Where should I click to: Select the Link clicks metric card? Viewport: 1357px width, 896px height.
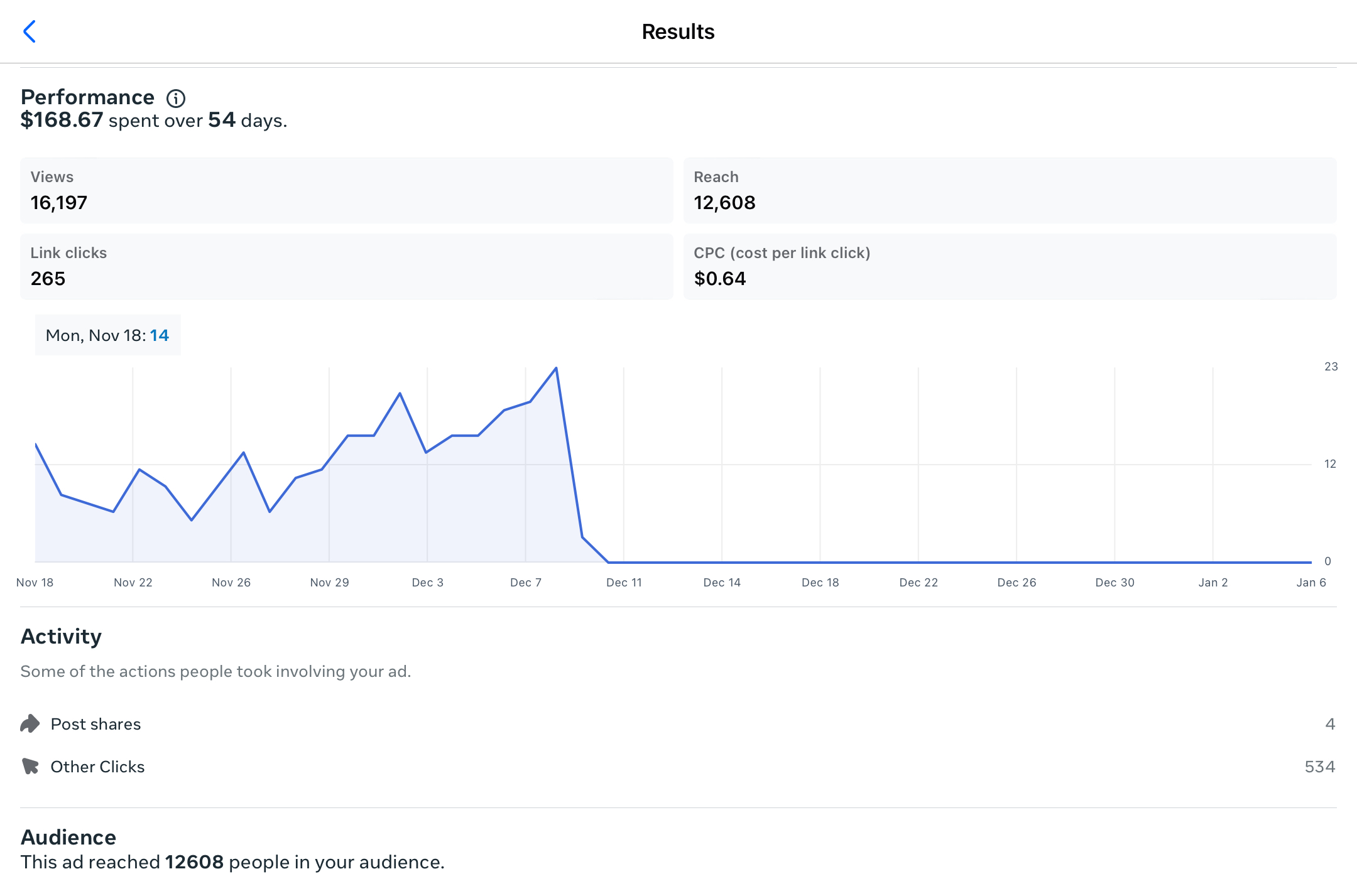[347, 266]
